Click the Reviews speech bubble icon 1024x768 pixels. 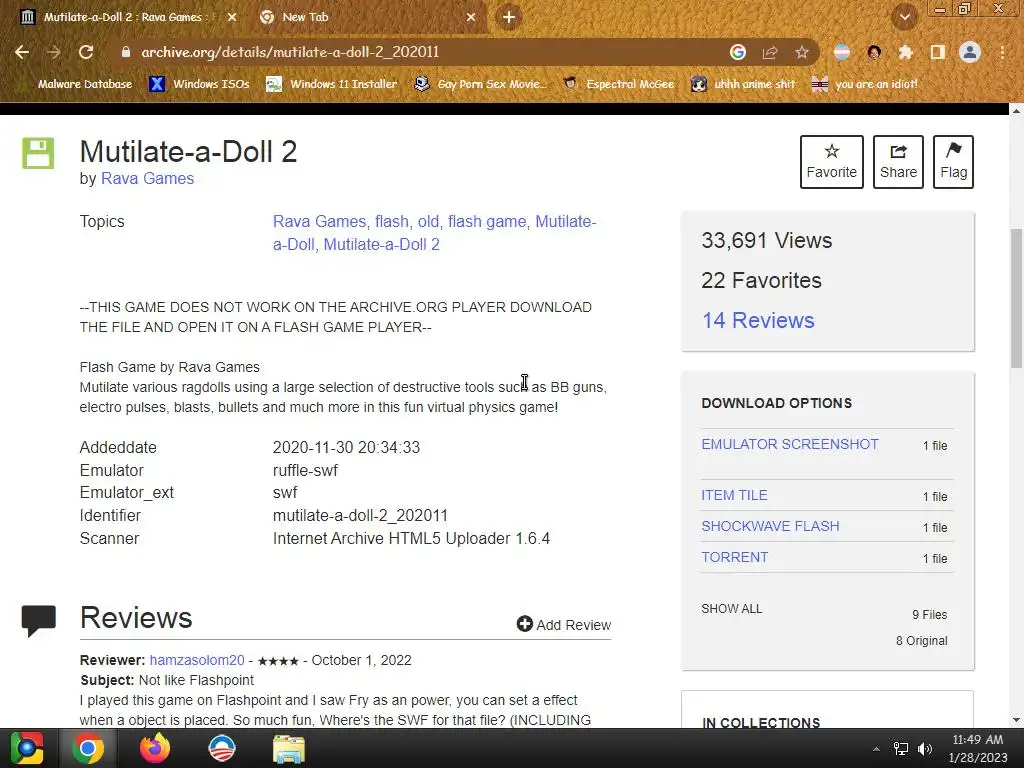click(x=39, y=620)
